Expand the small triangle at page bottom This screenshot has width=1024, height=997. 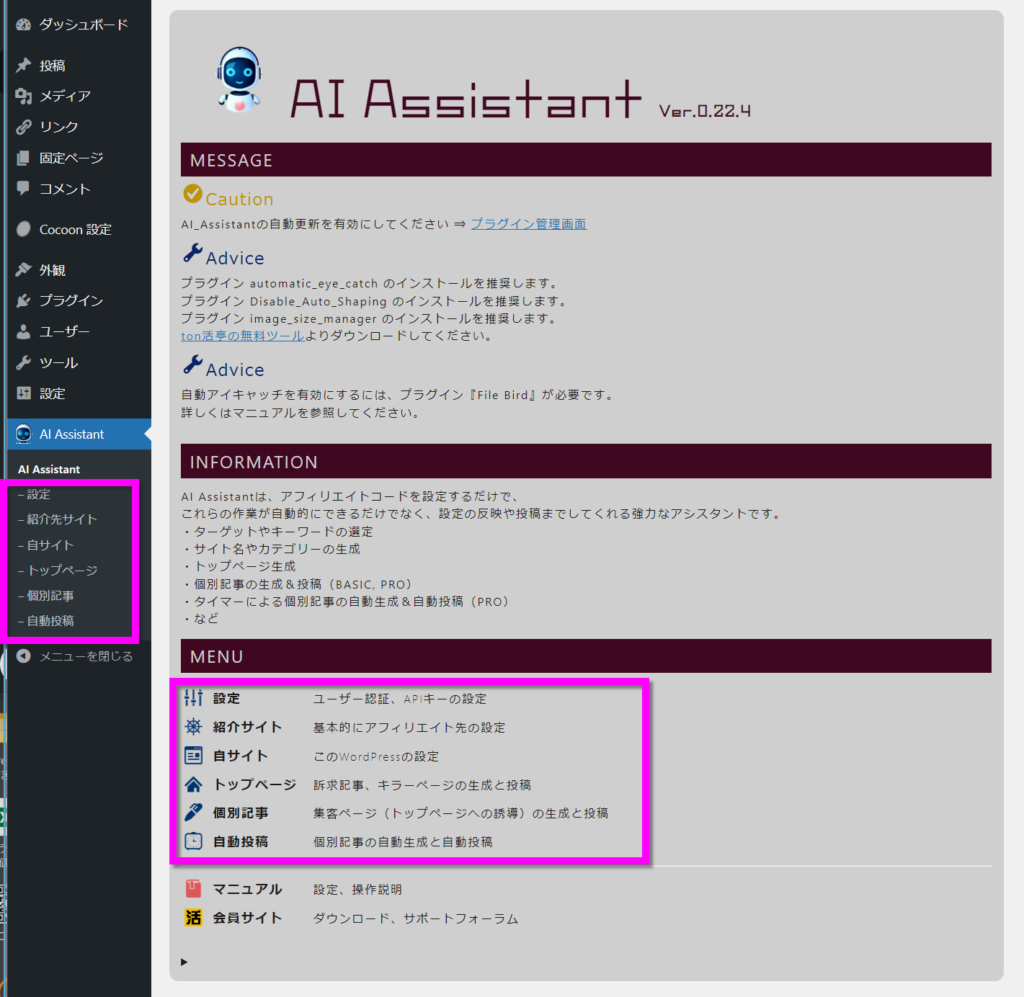click(184, 962)
